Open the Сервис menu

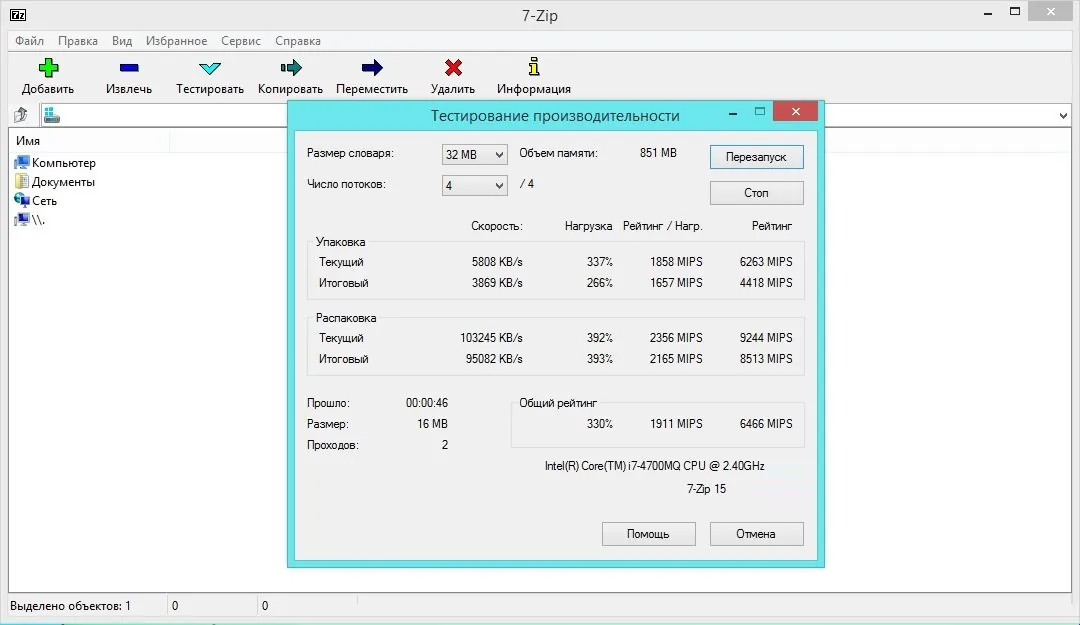241,41
